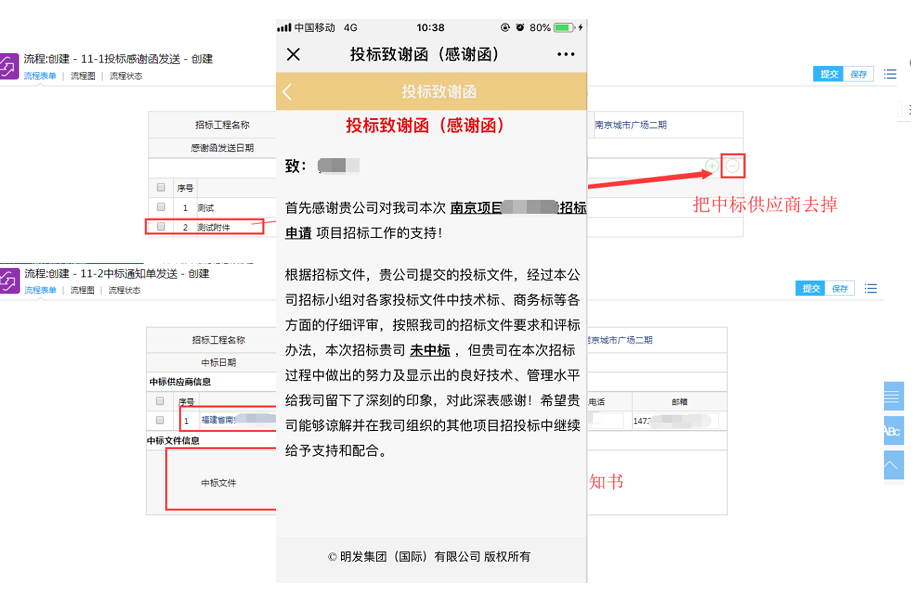
Task: Switch to 流程状态 tab in 11-2 form
Action: pos(125,290)
